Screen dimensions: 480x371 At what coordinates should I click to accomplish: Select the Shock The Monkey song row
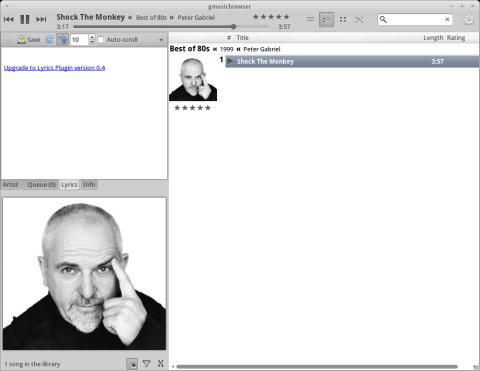point(352,62)
